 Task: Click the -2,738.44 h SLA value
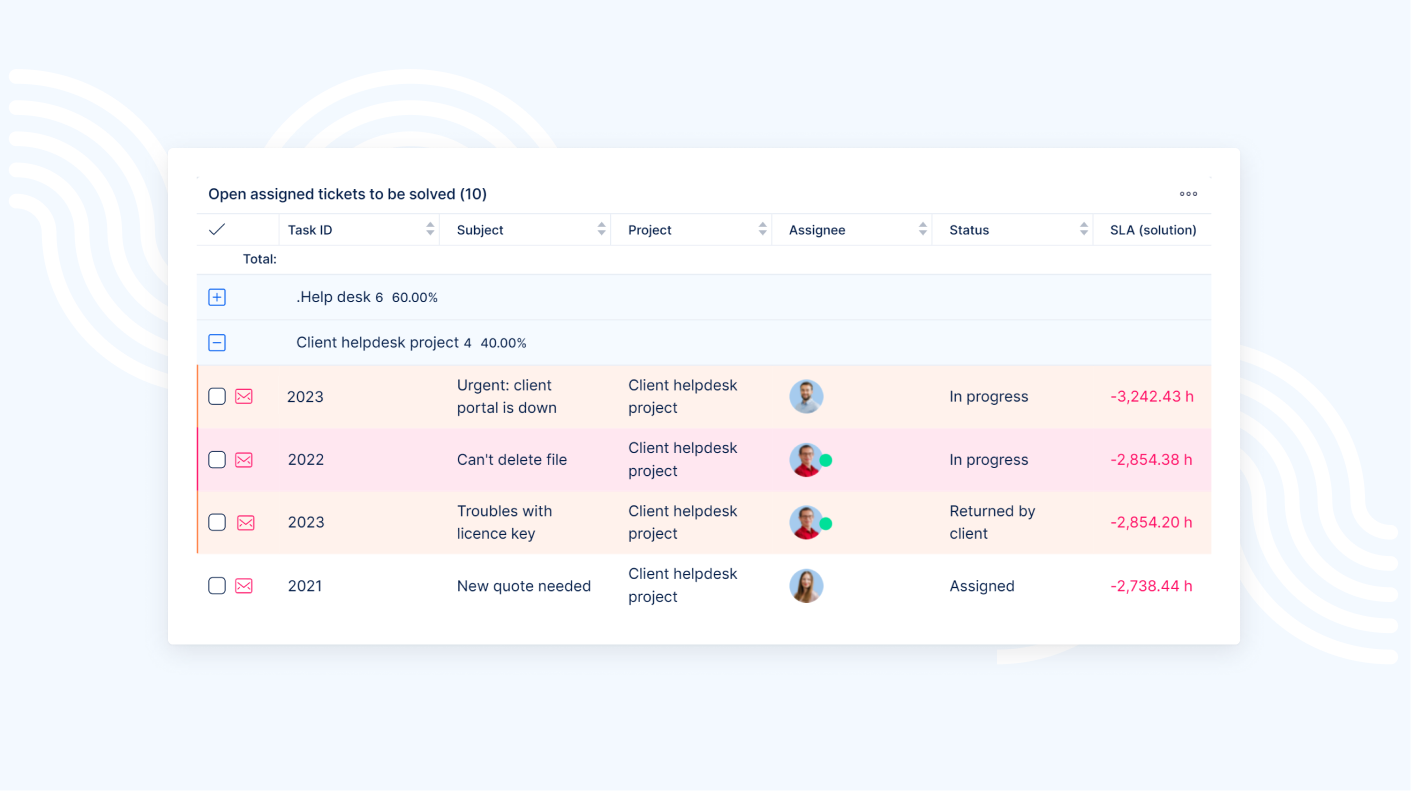(x=1151, y=586)
